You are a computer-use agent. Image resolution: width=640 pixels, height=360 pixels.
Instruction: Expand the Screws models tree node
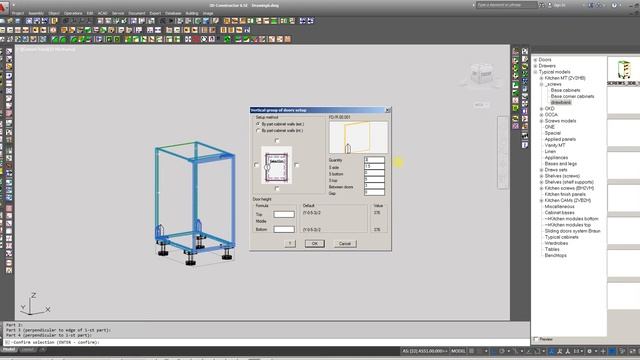542,121
